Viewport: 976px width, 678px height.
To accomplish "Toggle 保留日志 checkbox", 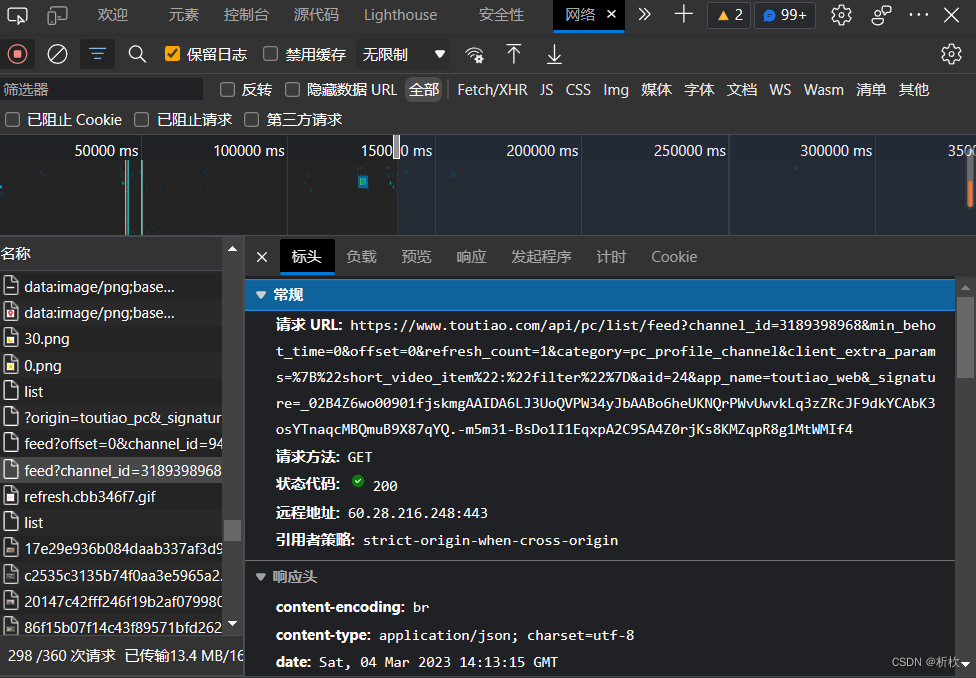I will 172,54.
